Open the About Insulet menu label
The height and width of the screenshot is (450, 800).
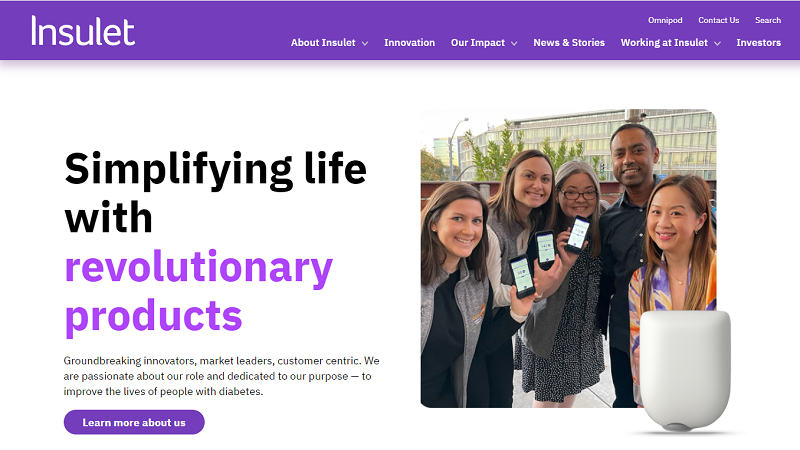pyautogui.click(x=322, y=43)
